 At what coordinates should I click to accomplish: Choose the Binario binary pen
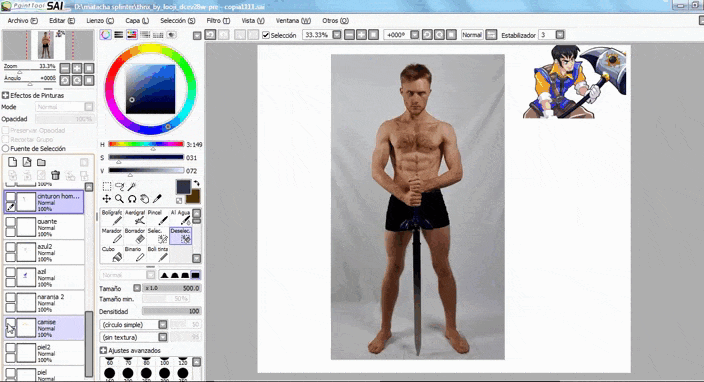[134, 254]
